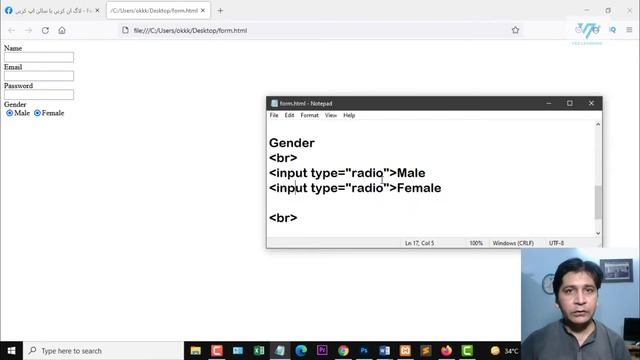Close the form.html browser tab
The image size is (640, 360).
click(x=203, y=11)
